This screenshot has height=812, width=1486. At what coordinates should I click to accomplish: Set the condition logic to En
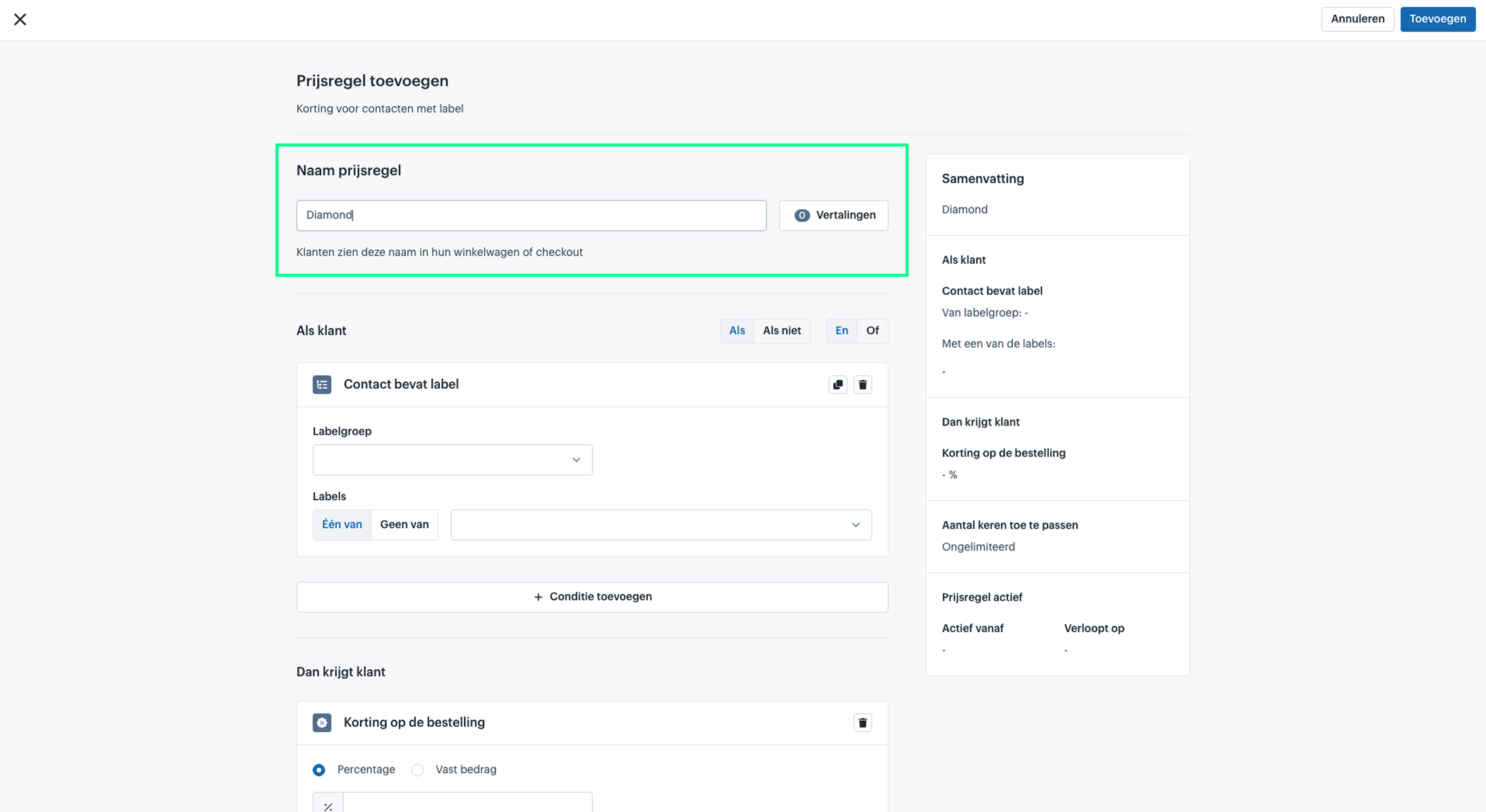coord(842,331)
